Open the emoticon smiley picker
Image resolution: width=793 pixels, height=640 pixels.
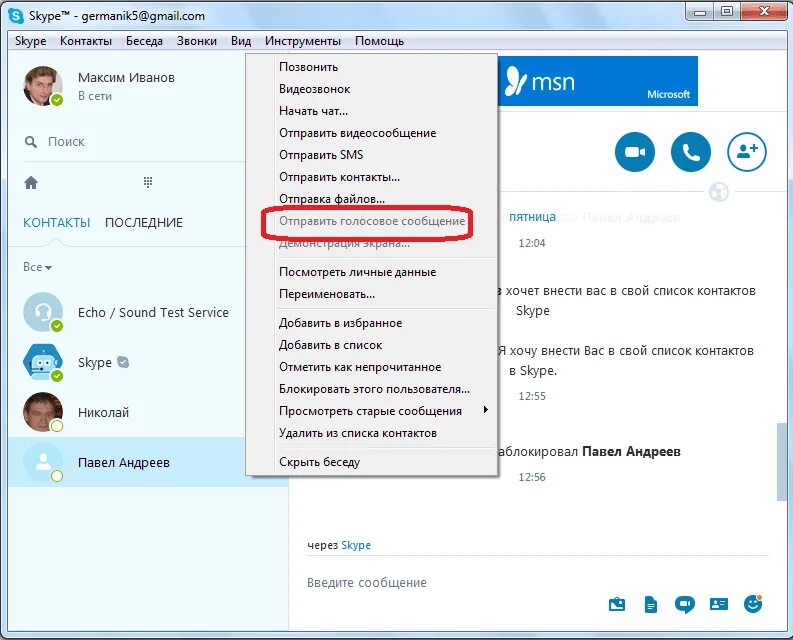click(753, 604)
